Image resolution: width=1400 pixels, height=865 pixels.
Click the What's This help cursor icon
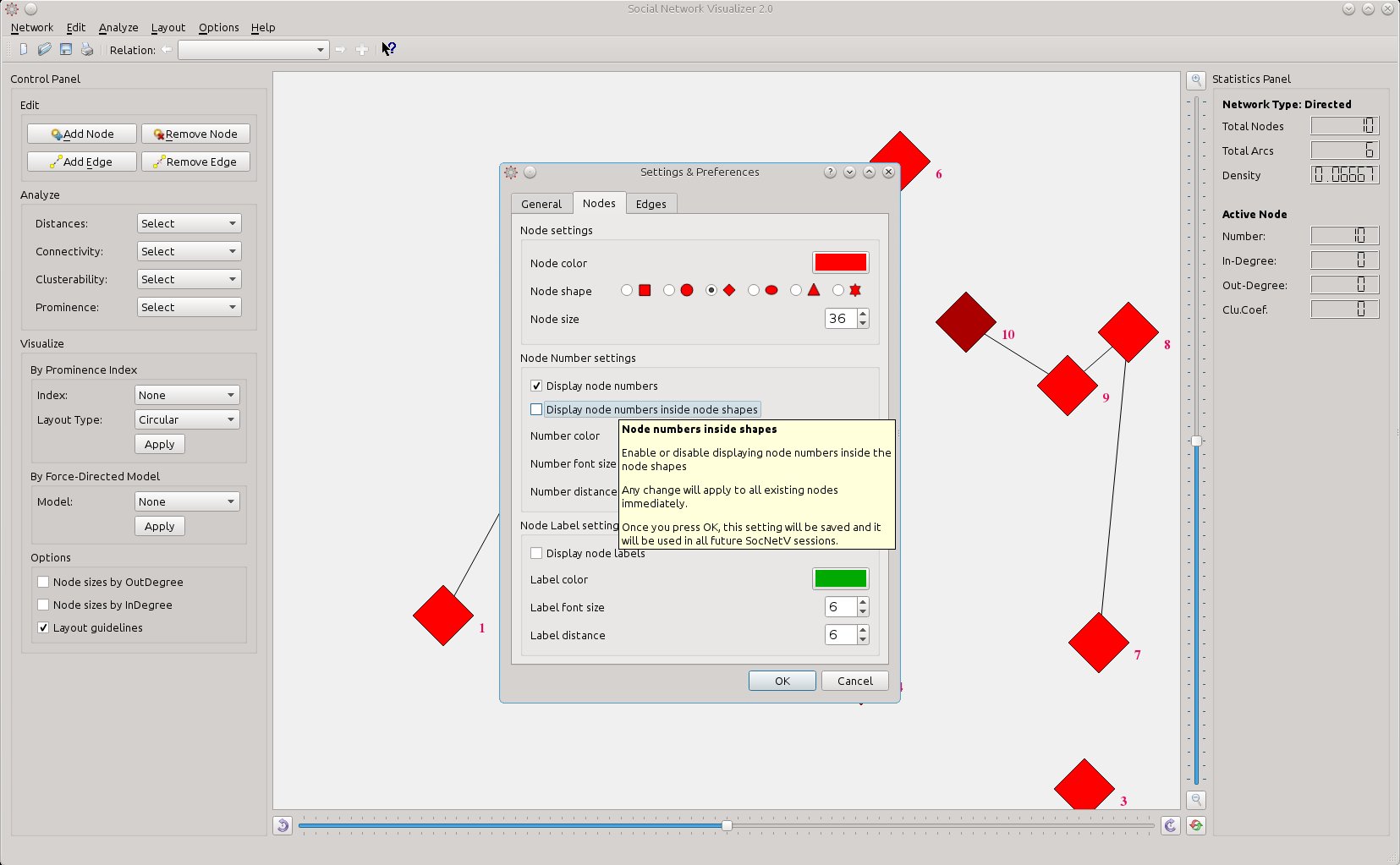click(x=388, y=49)
